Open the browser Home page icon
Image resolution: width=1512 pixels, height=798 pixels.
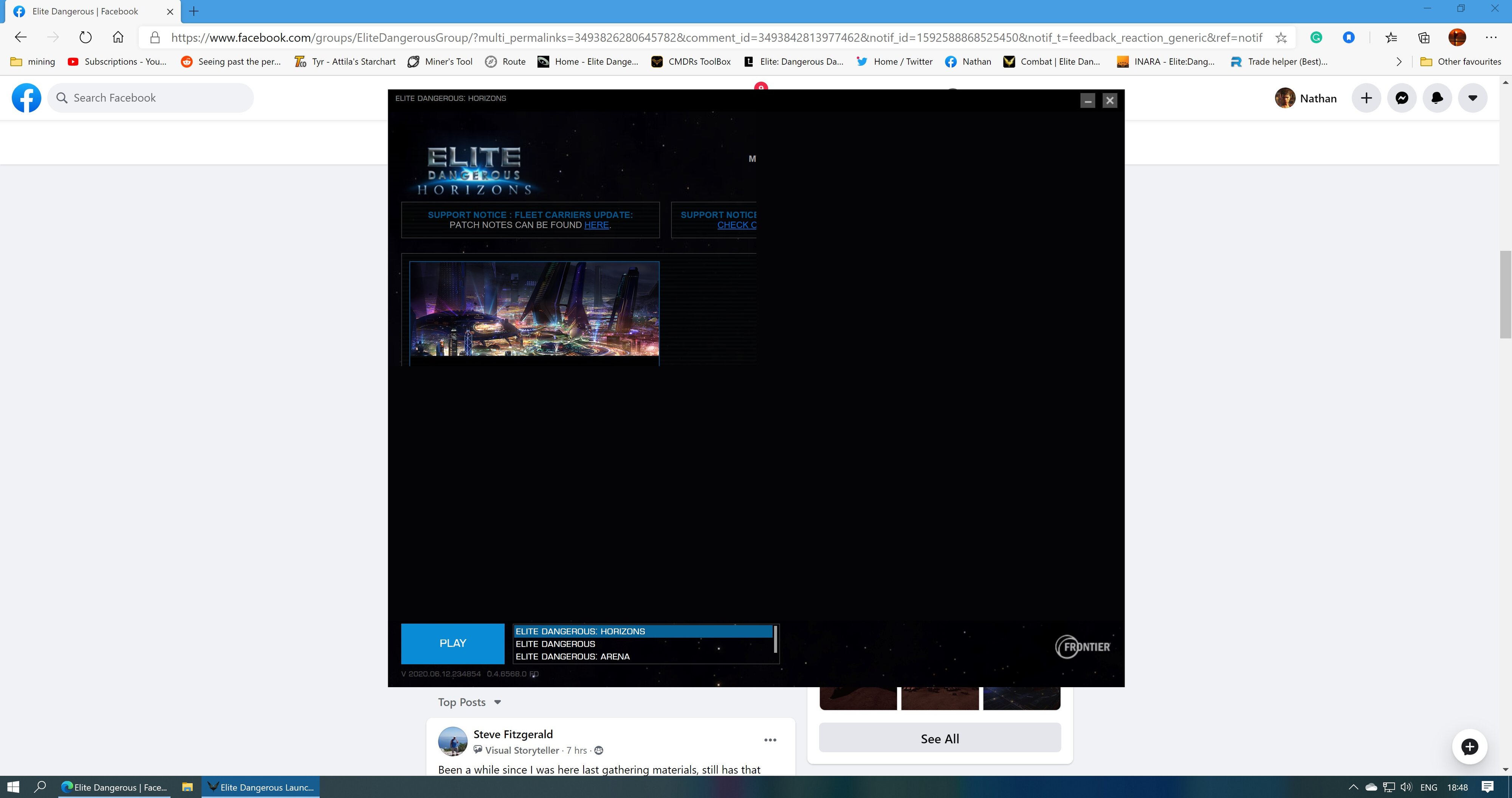pyautogui.click(x=118, y=37)
